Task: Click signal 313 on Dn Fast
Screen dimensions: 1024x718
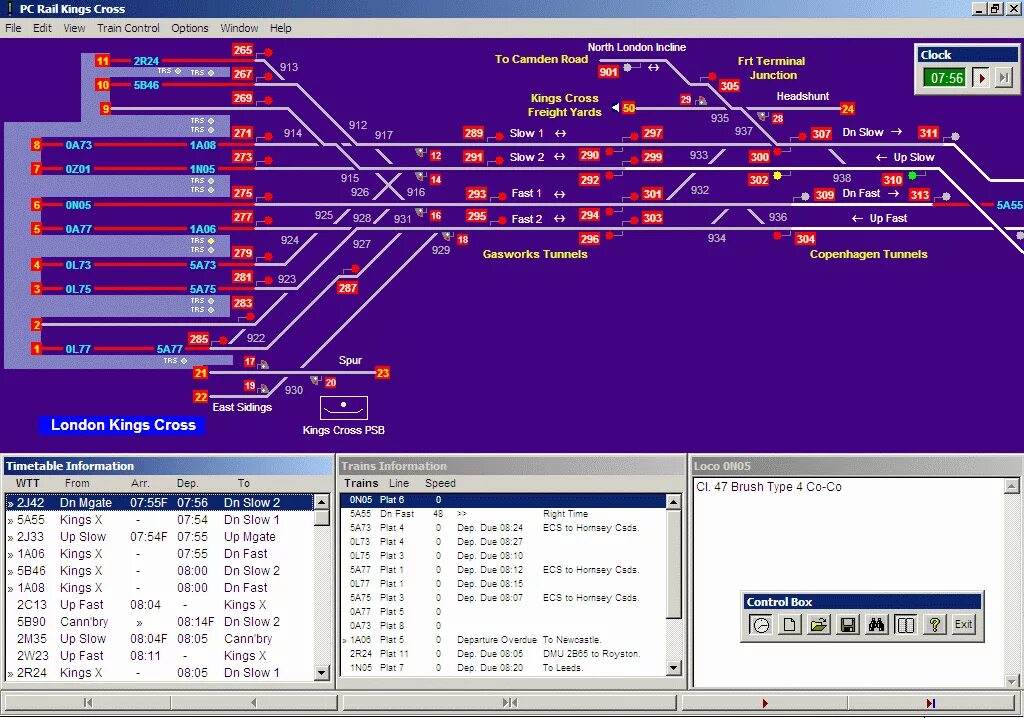Action: click(920, 195)
